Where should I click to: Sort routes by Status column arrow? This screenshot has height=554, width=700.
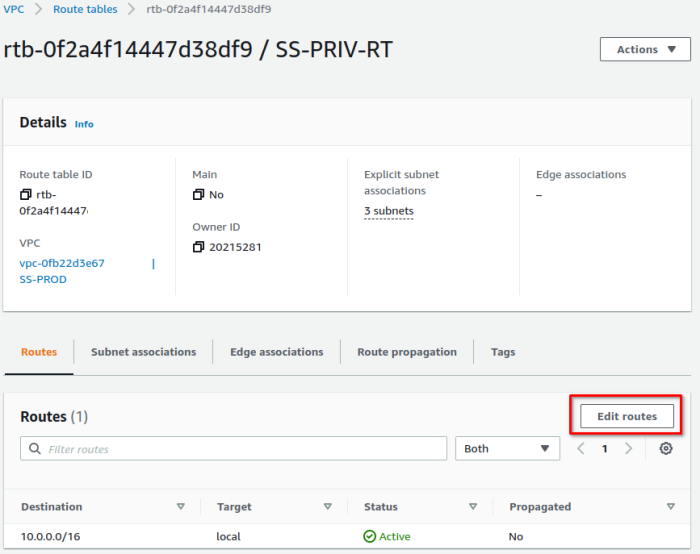pos(473,507)
